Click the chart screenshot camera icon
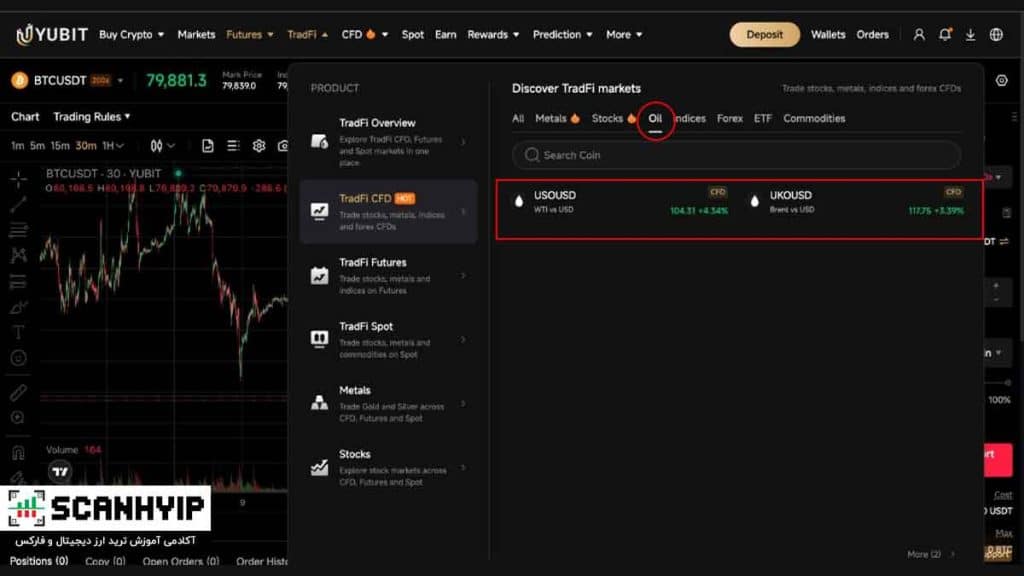 click(283, 146)
